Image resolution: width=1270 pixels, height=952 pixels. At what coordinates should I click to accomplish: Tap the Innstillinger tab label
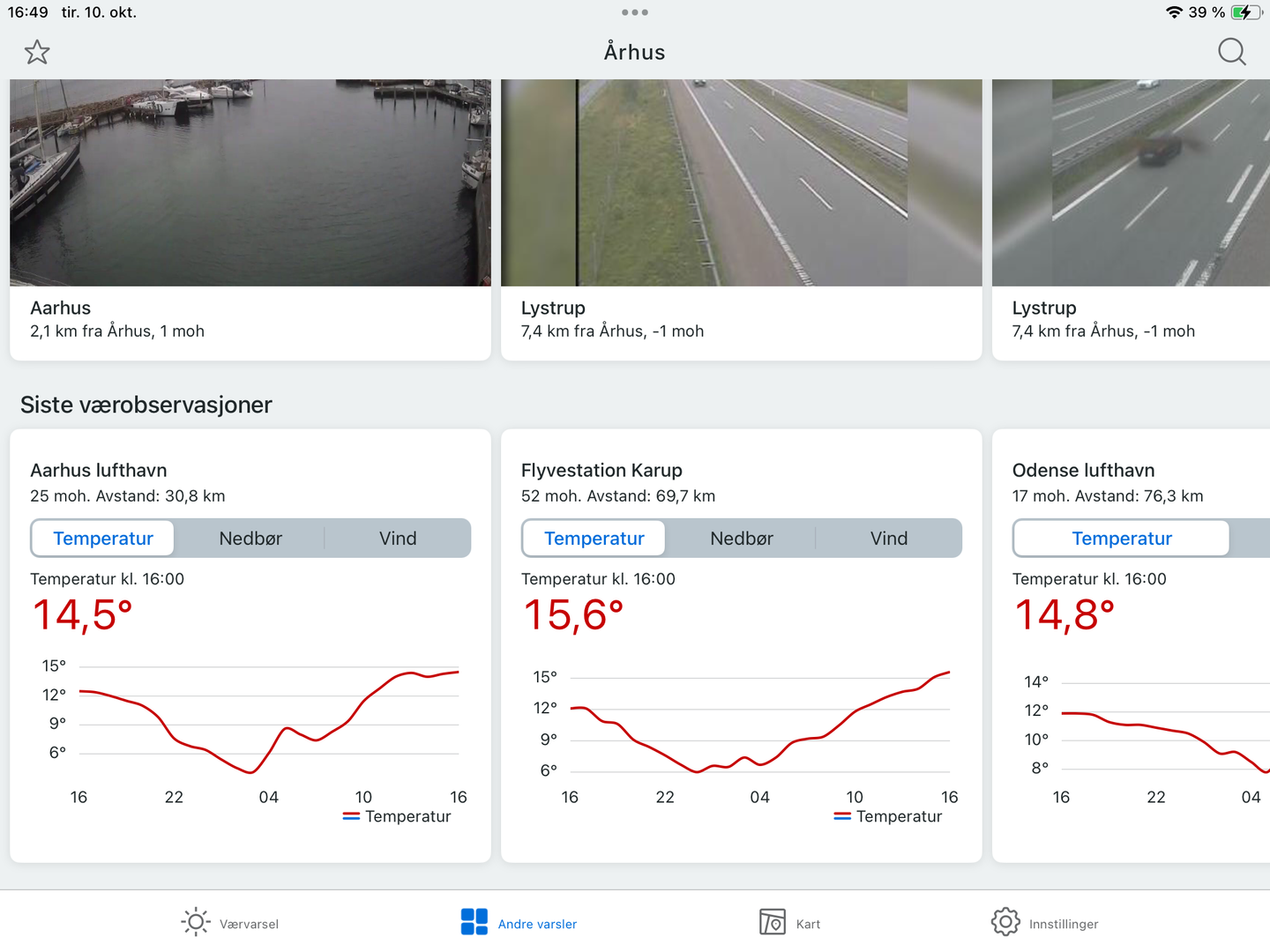pos(1064,924)
